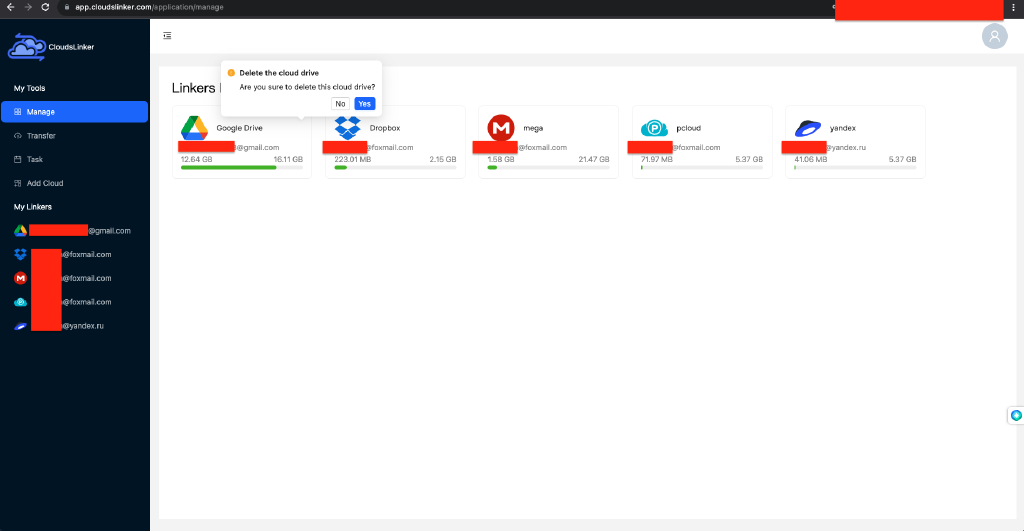Screen dimensions: 1024x531
Task: Click the Add Cloud icon in sidebar
Action: pyautogui.click(x=18, y=184)
